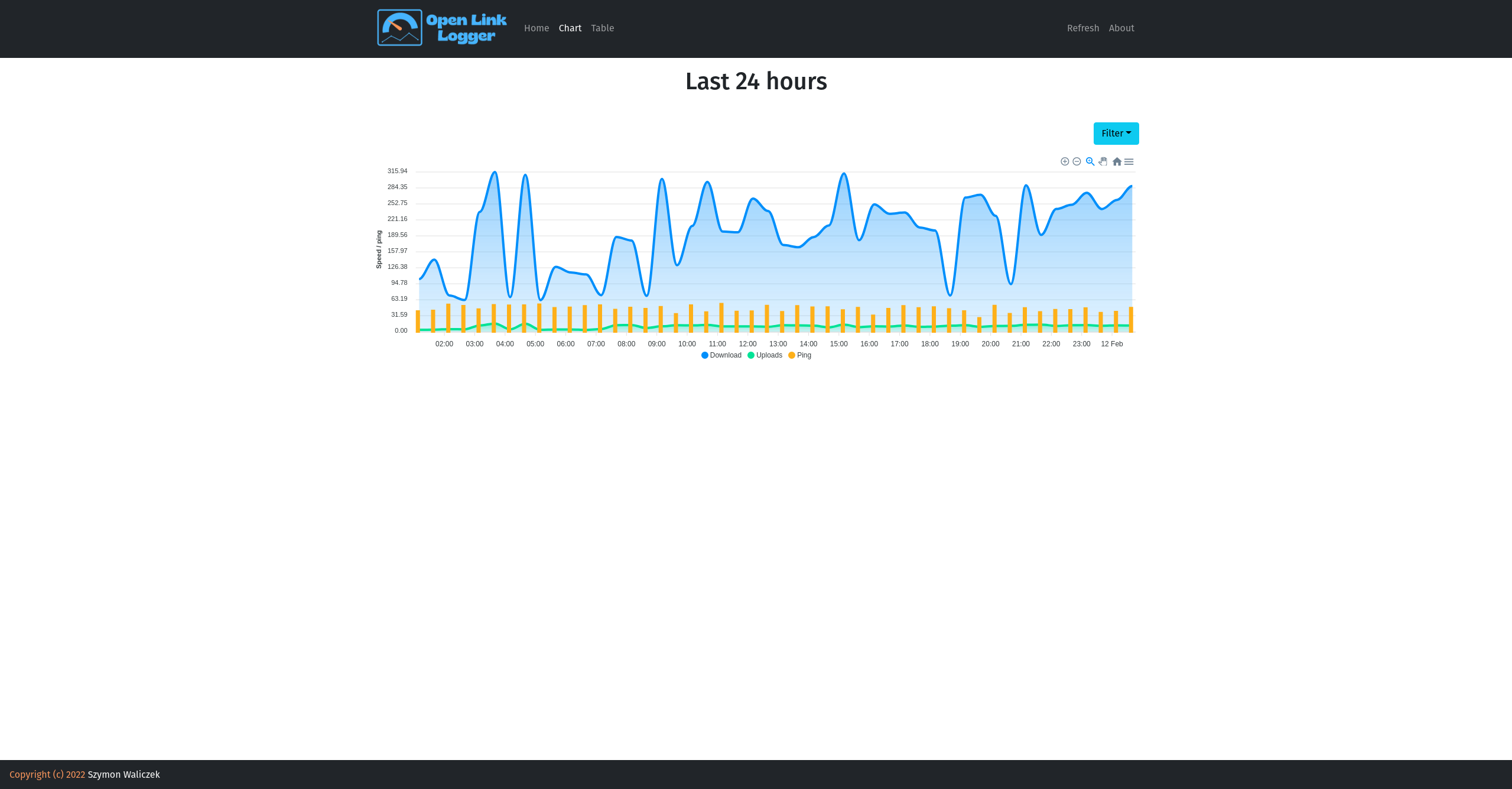Activate the selection zoom magnifier tool
The image size is (1512, 789).
(1090, 161)
